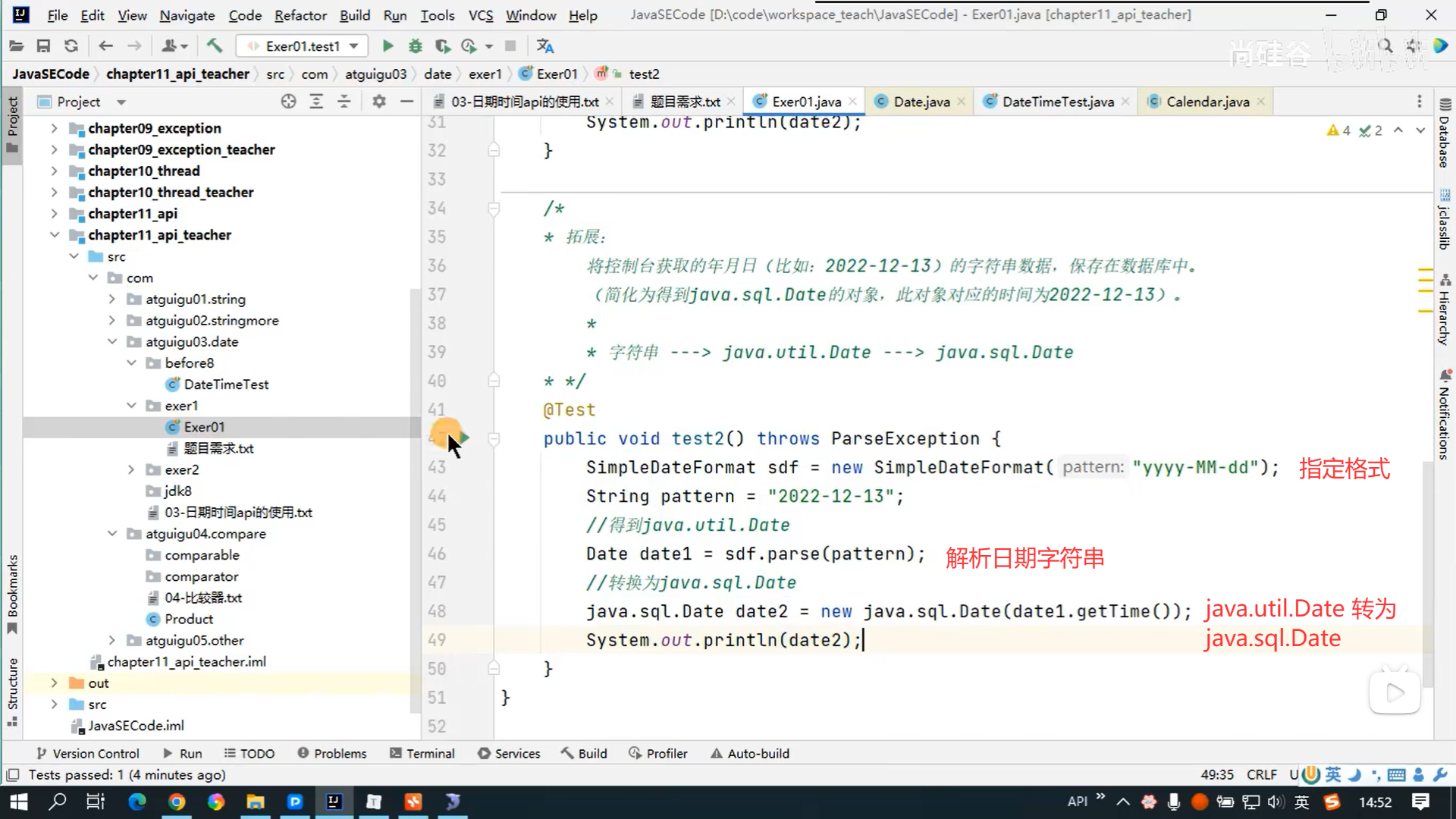
Task: Open Chrome from Windows taskbar
Action: (x=177, y=802)
